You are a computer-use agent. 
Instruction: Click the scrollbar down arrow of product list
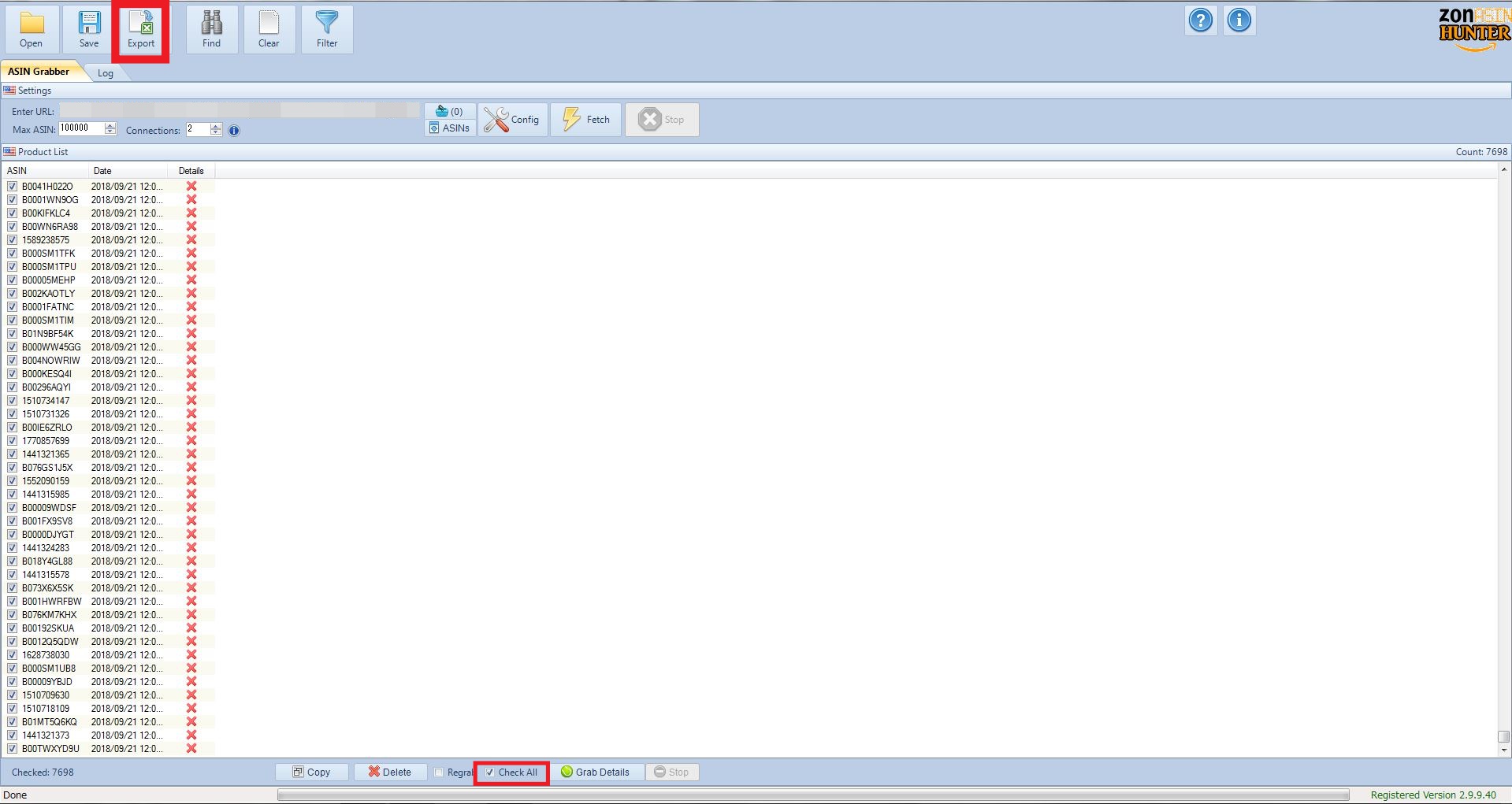[x=1503, y=750]
